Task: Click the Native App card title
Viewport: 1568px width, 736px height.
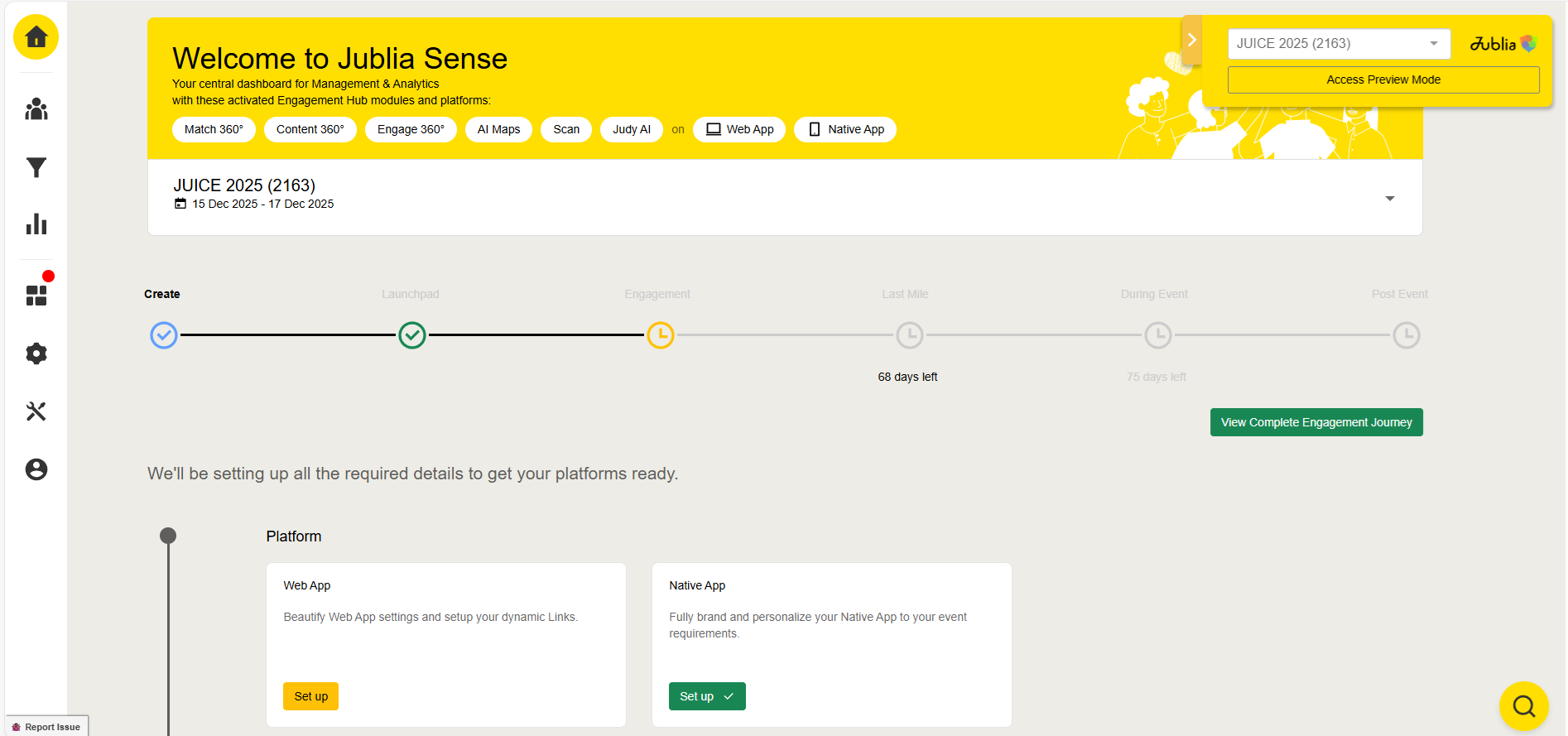Action: click(x=697, y=585)
